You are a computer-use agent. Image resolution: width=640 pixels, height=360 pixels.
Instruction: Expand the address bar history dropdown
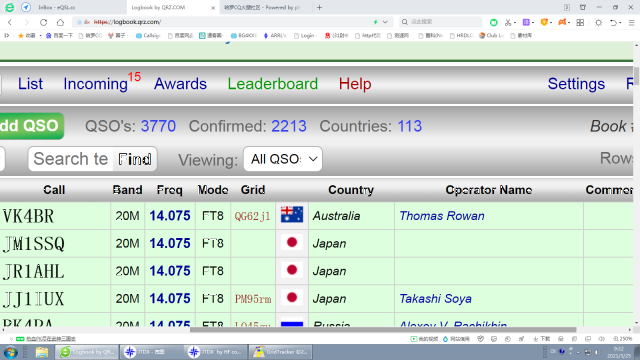[385, 22]
